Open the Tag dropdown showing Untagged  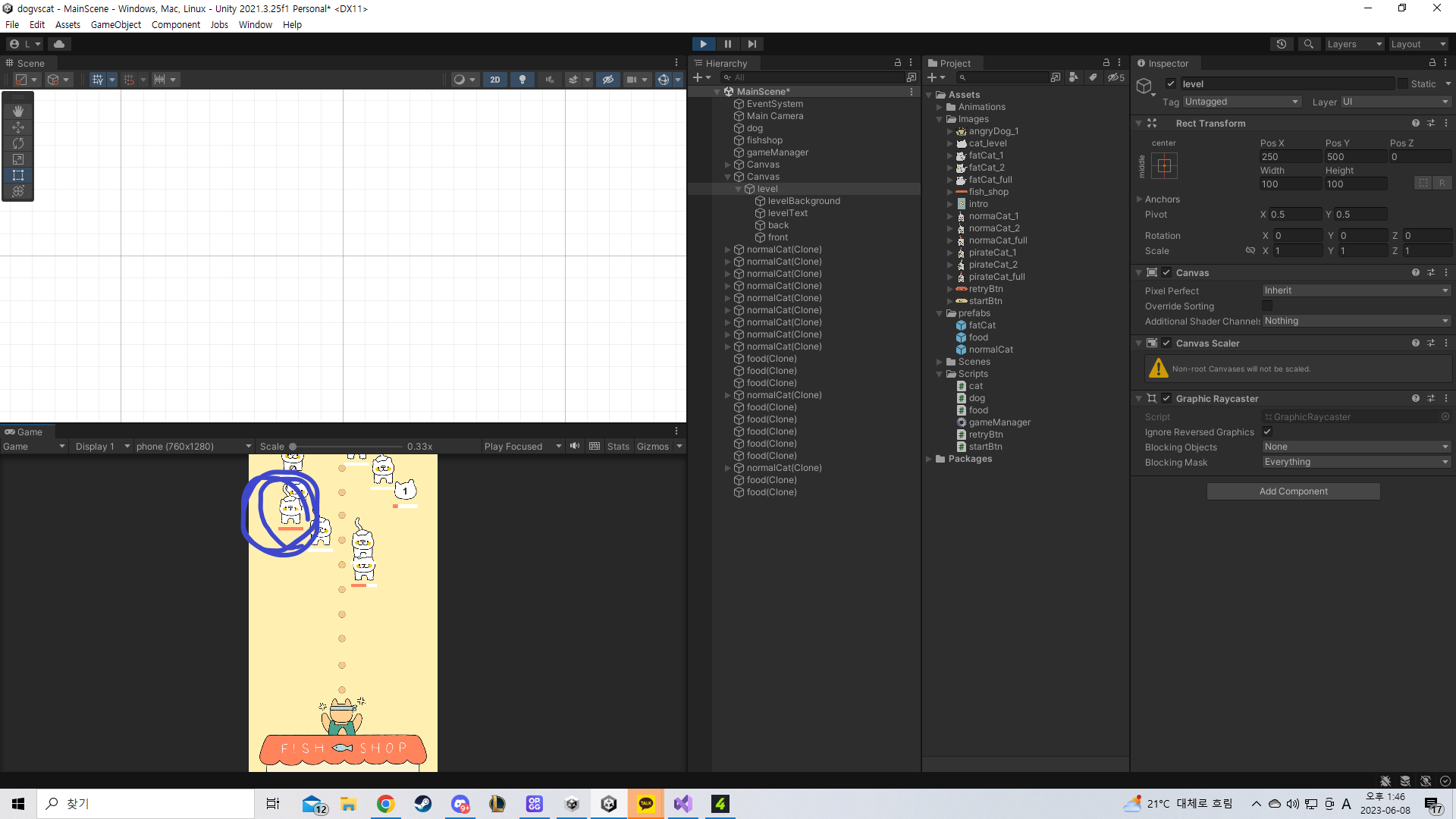pos(1241,102)
